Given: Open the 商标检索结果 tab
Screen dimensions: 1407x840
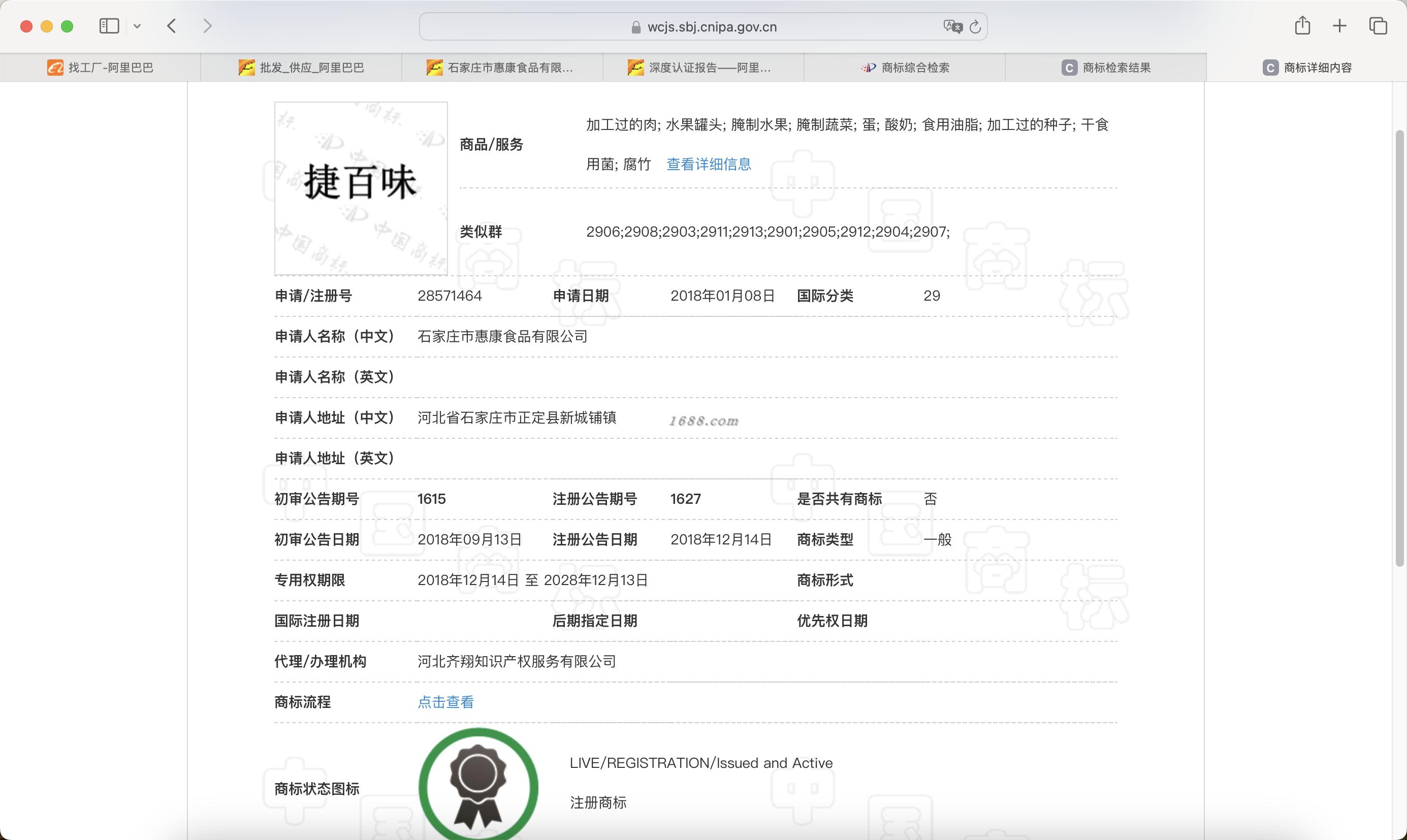Looking at the screenshot, I should 1106,68.
